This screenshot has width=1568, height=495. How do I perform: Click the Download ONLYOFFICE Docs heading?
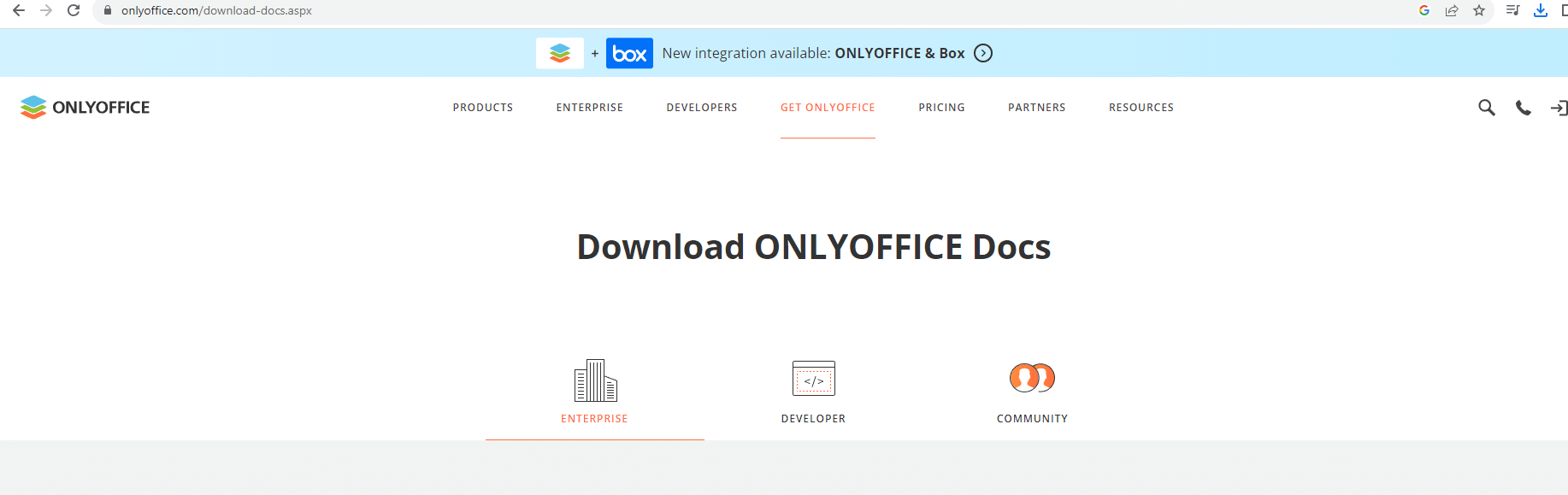tap(814, 247)
